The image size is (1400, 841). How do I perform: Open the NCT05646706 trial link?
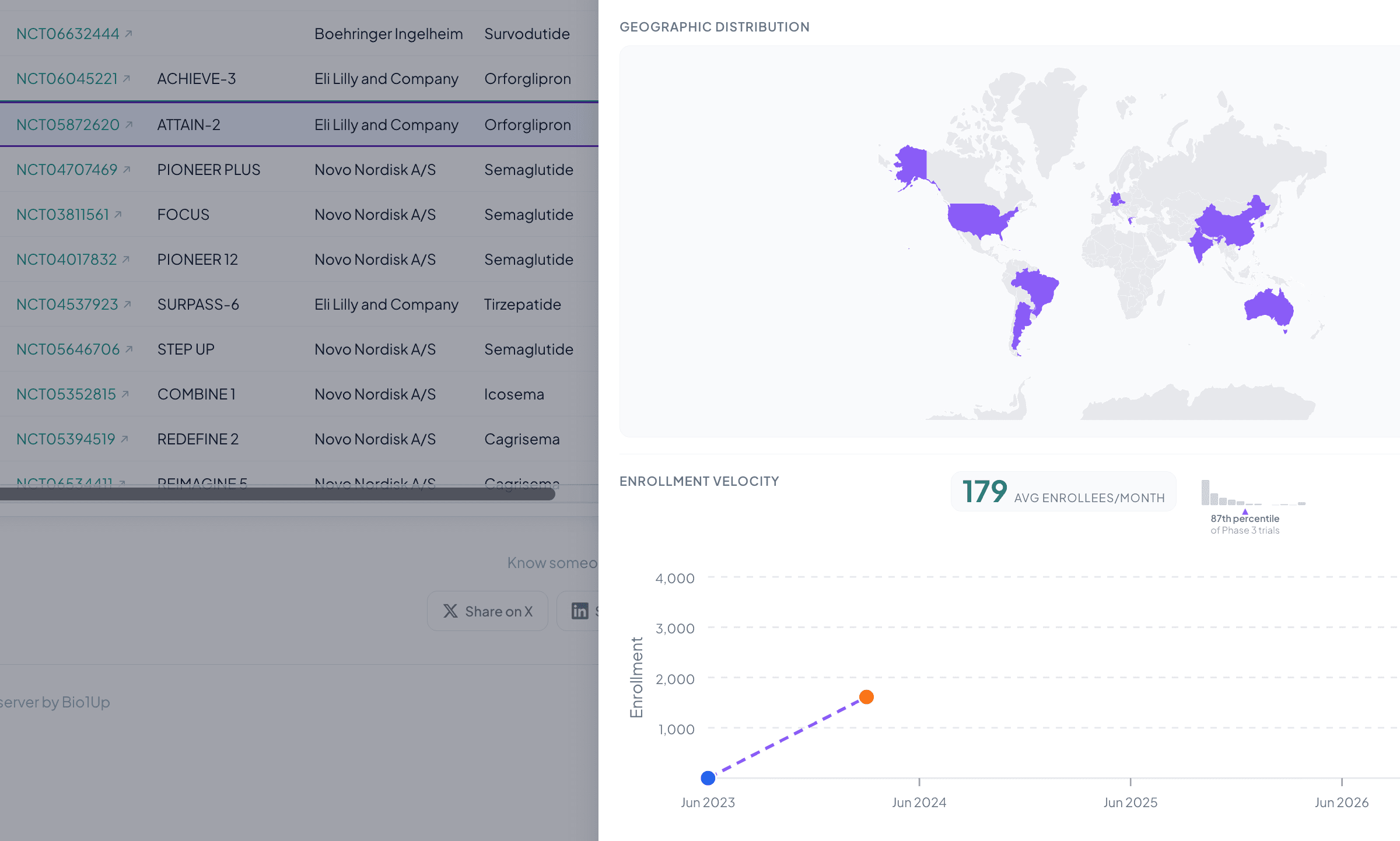tap(68, 349)
